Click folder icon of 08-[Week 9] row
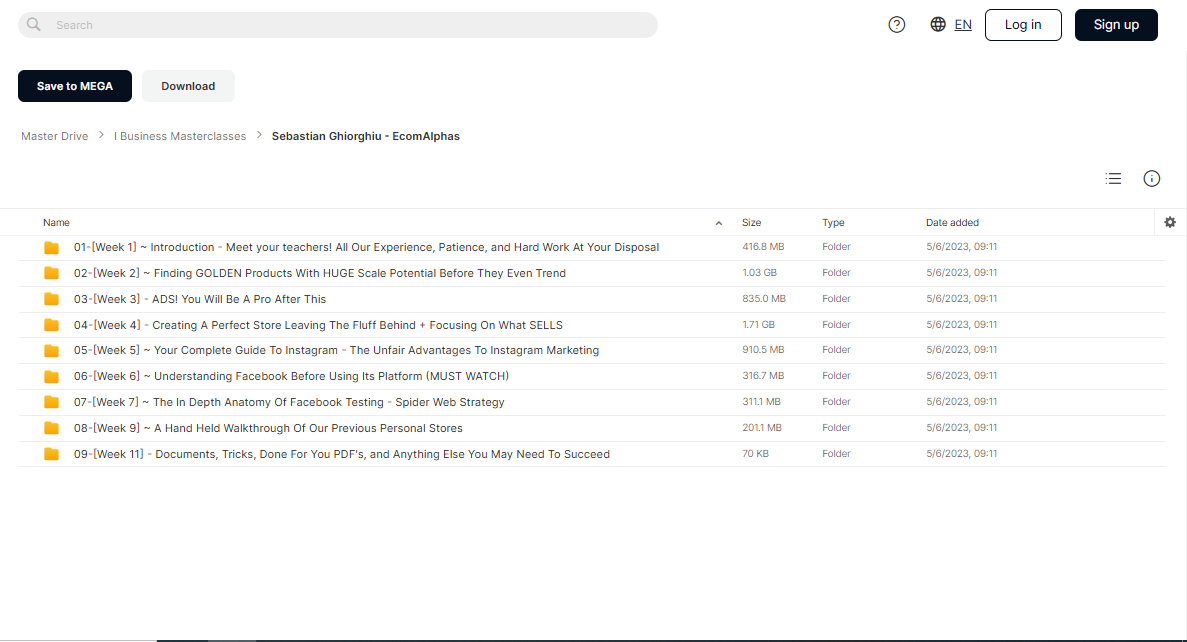 51,428
